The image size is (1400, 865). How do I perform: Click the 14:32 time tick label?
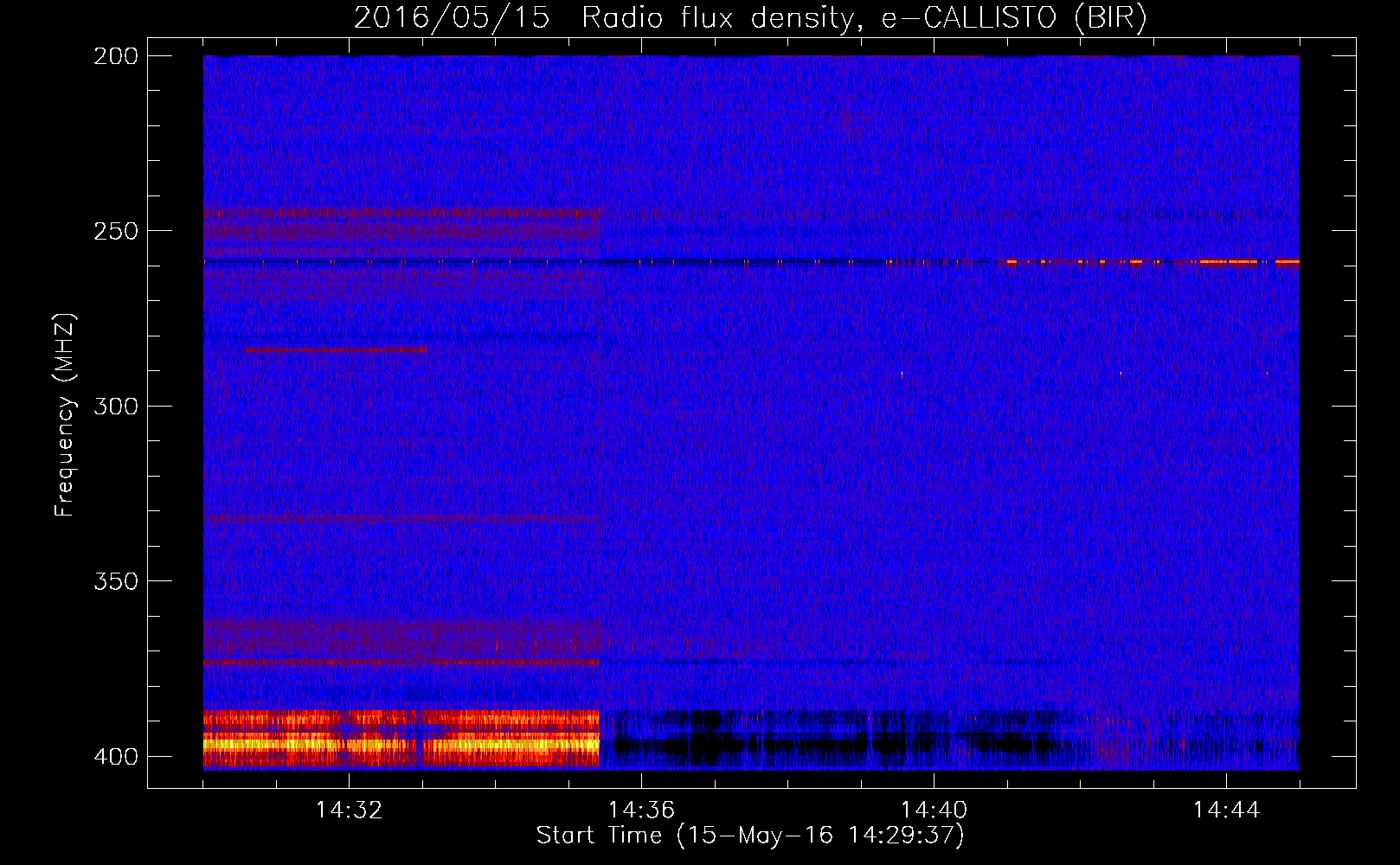349,810
